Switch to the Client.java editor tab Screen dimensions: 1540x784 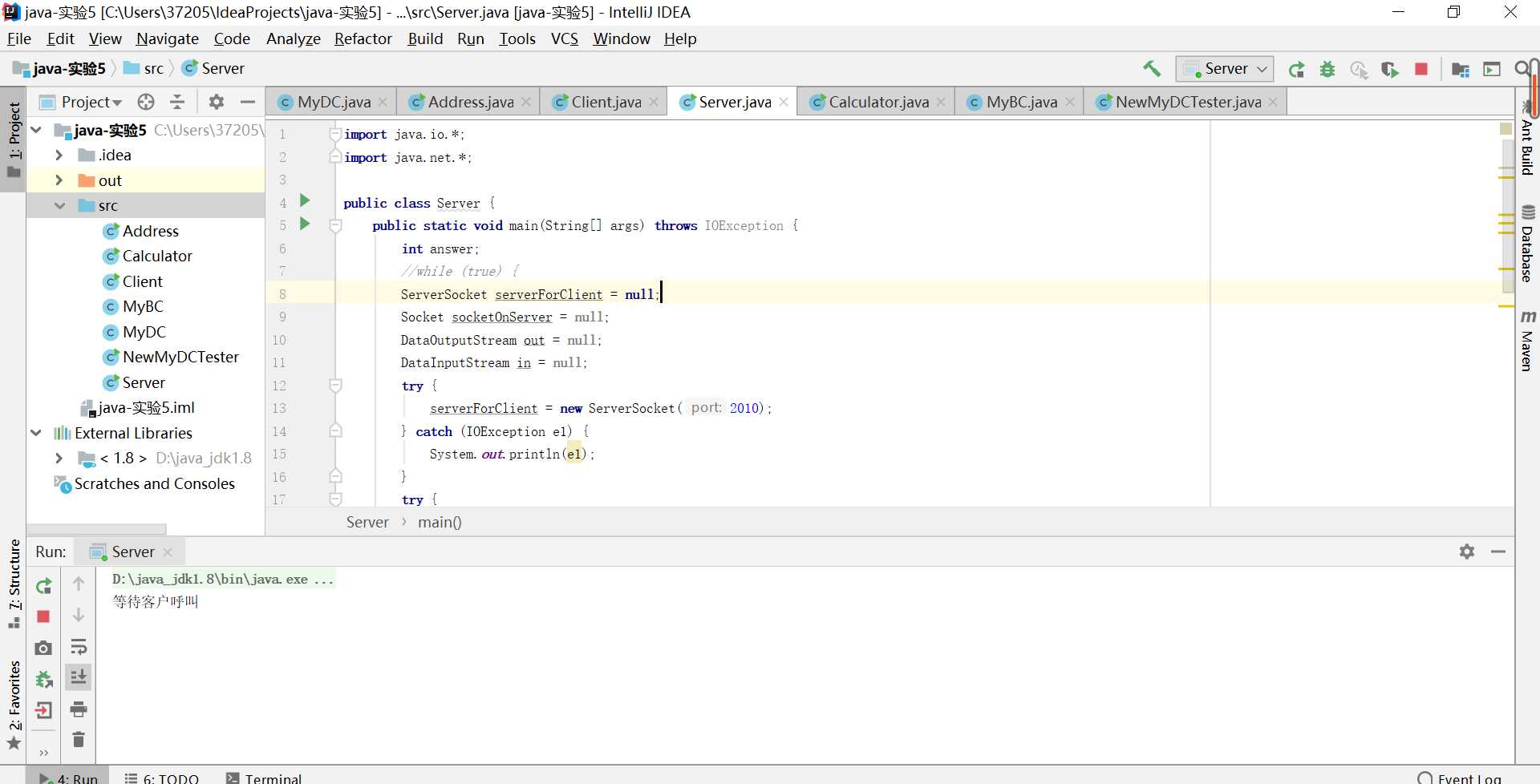point(606,102)
